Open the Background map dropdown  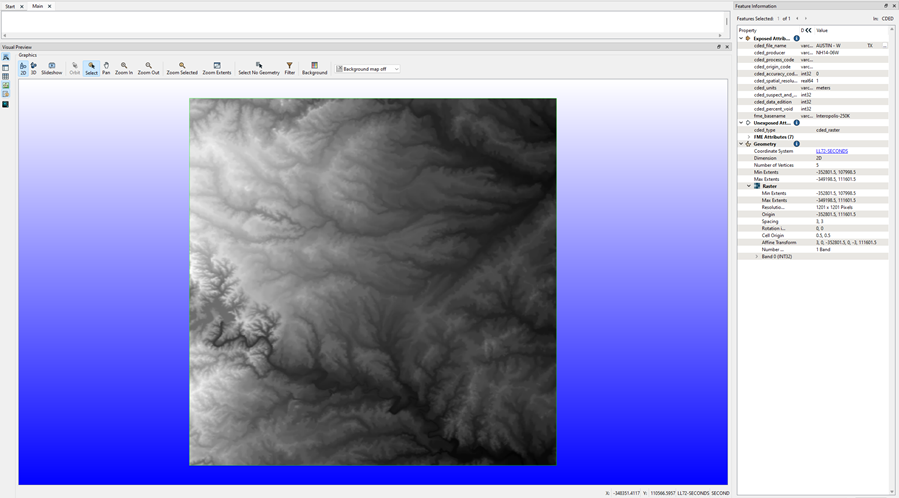point(368,69)
